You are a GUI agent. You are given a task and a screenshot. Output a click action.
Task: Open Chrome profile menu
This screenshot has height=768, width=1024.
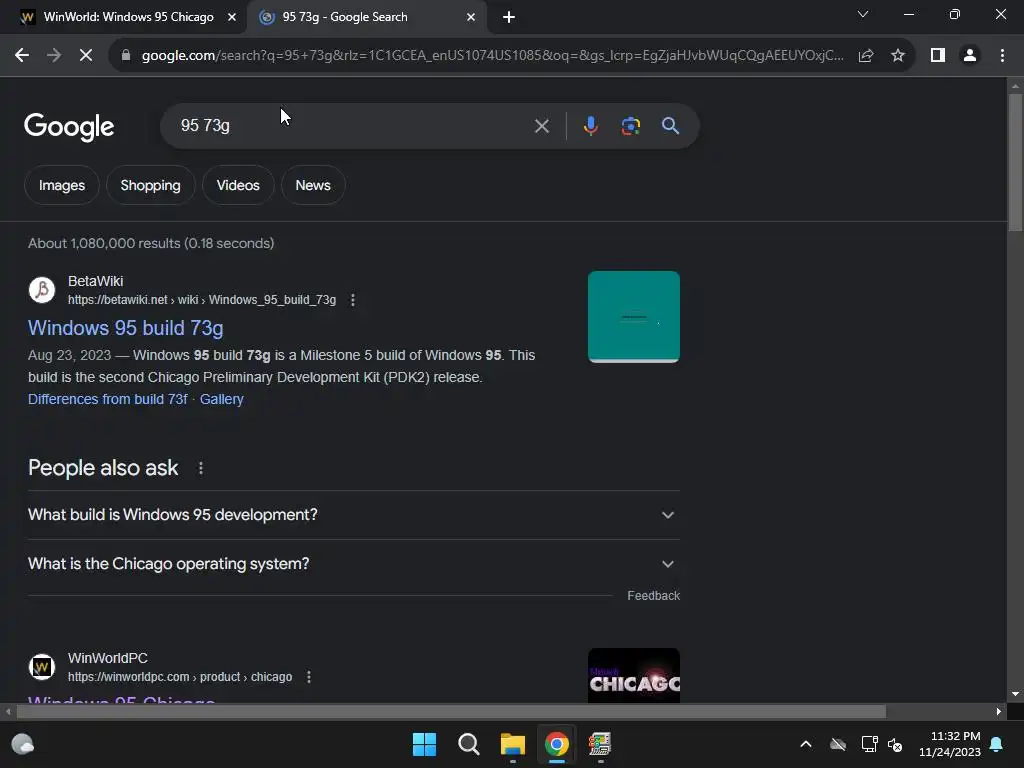click(x=970, y=56)
